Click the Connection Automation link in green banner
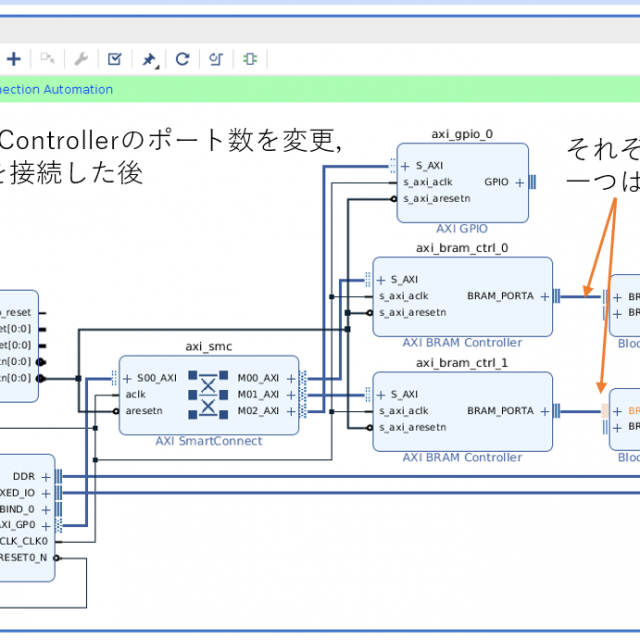Screen dimensions: 640x640 (56, 89)
